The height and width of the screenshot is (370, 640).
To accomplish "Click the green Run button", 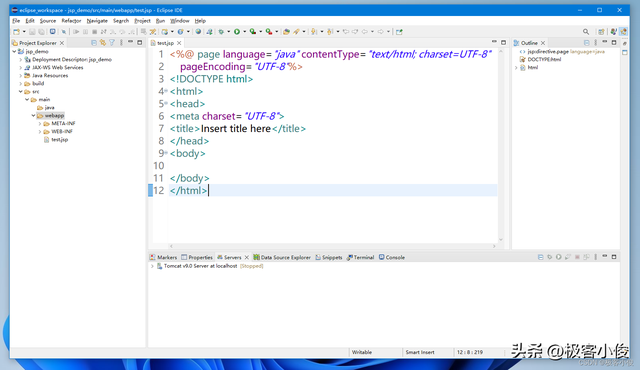I will pos(237,31).
